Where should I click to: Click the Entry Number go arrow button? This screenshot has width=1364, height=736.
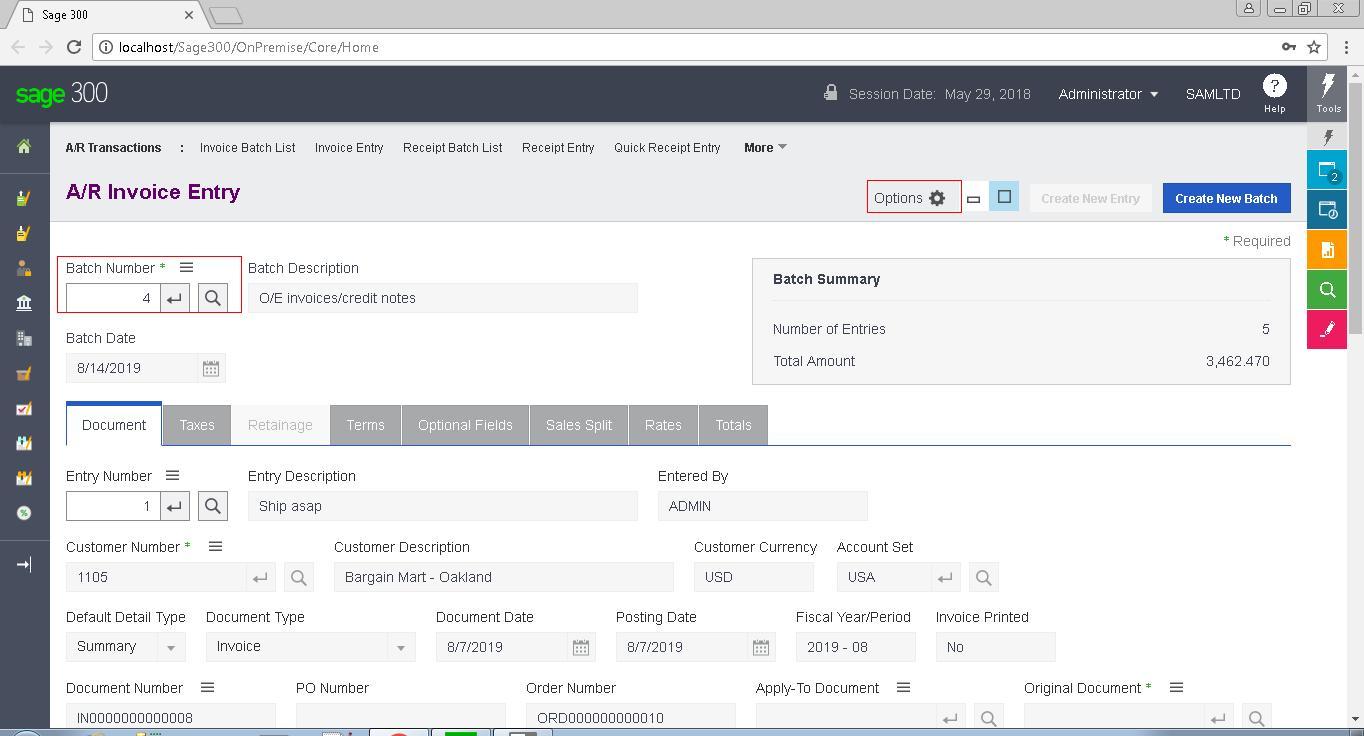pyautogui.click(x=175, y=506)
